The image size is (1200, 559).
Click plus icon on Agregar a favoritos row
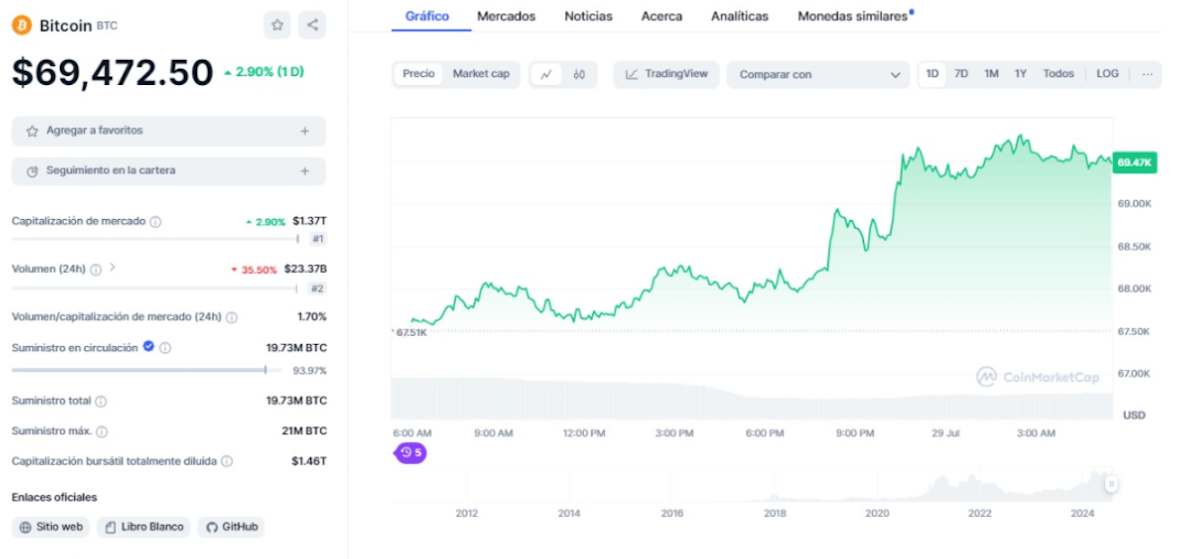305,131
